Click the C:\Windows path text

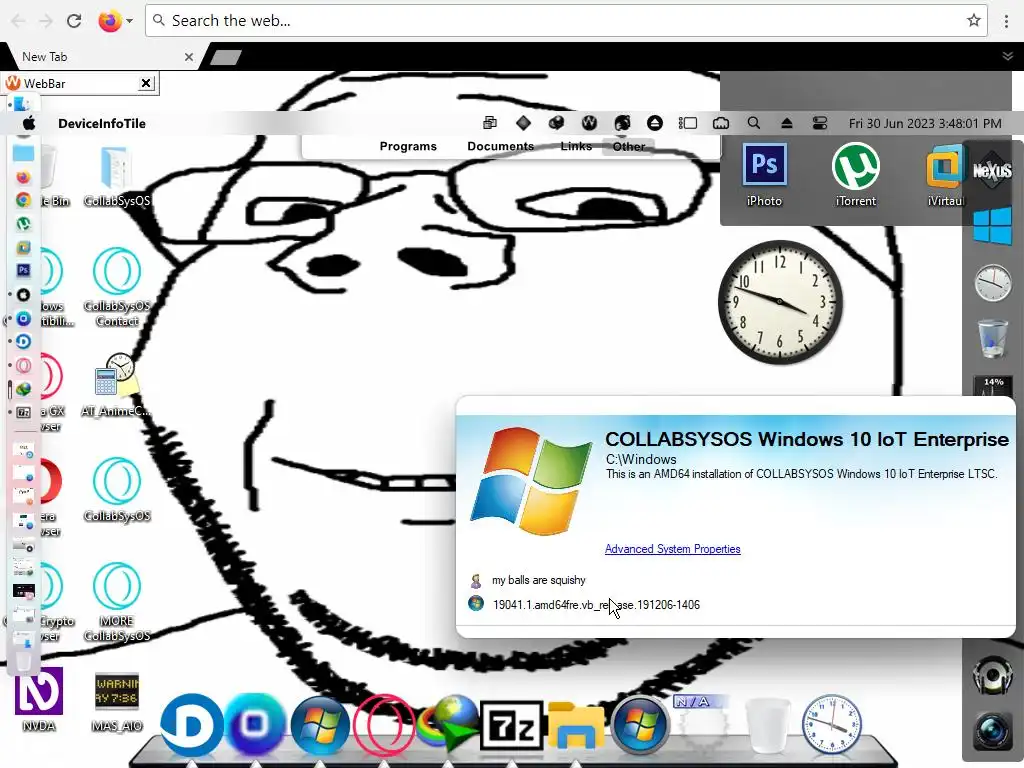[x=641, y=459]
